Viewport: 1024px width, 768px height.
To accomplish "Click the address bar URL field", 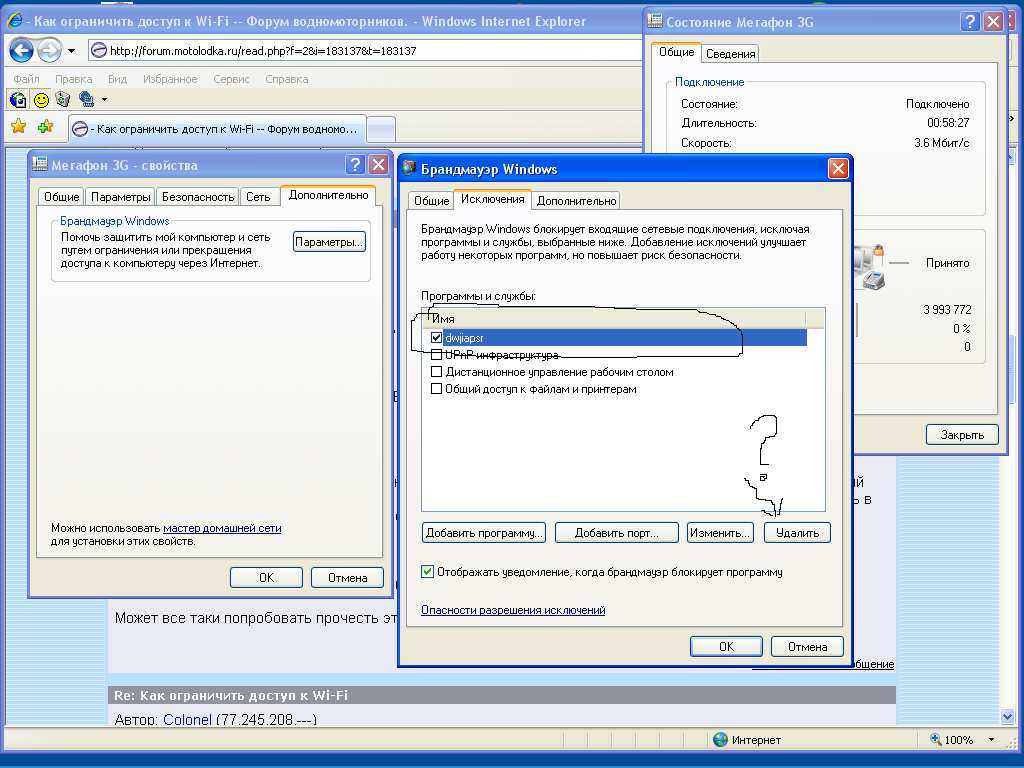I will (366, 50).
